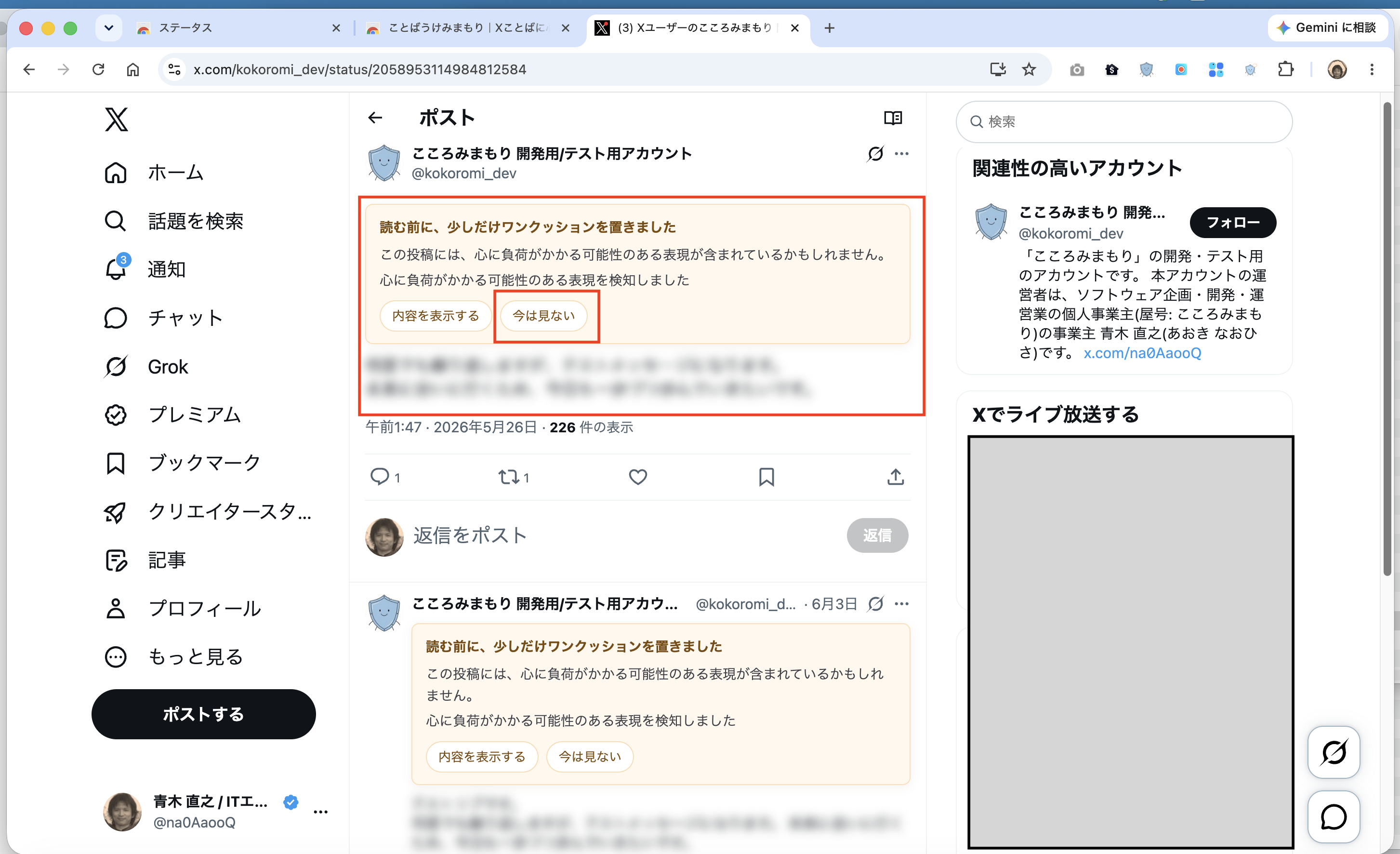Click 今は見ない on the 6月3日 reply
Image resolution: width=1400 pixels, height=854 pixels.
click(x=590, y=757)
